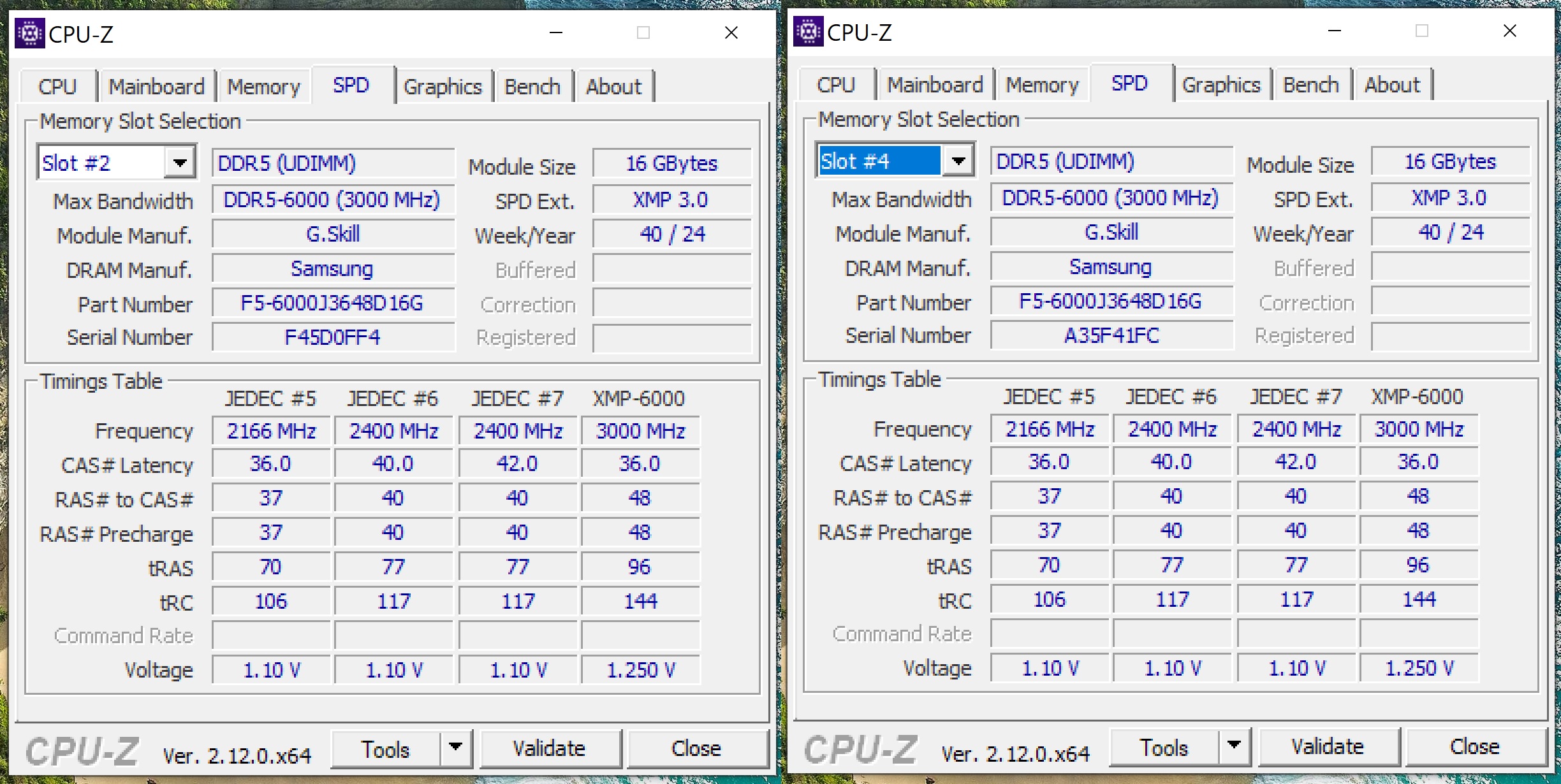Screen dimensions: 1561x784
Task: Minimize the left CPU-Z window
Action: [556, 33]
